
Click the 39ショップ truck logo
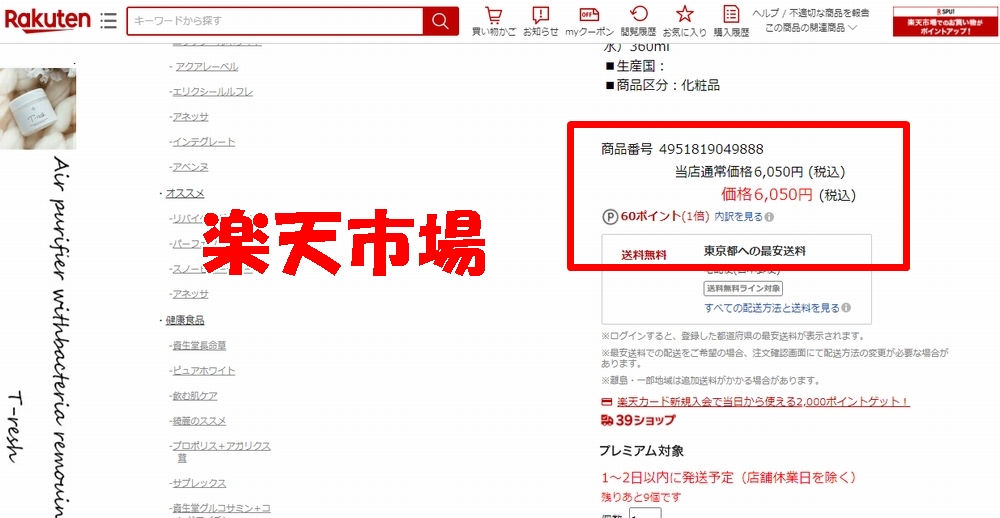coord(638,420)
